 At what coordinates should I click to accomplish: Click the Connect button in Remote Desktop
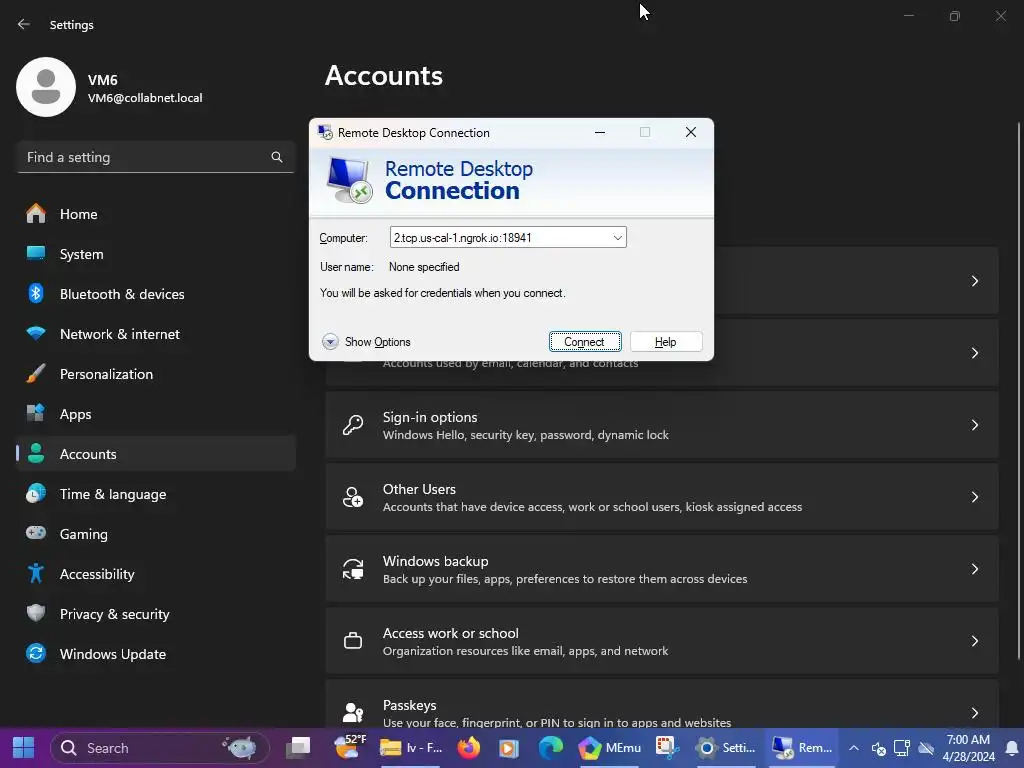[584, 342]
